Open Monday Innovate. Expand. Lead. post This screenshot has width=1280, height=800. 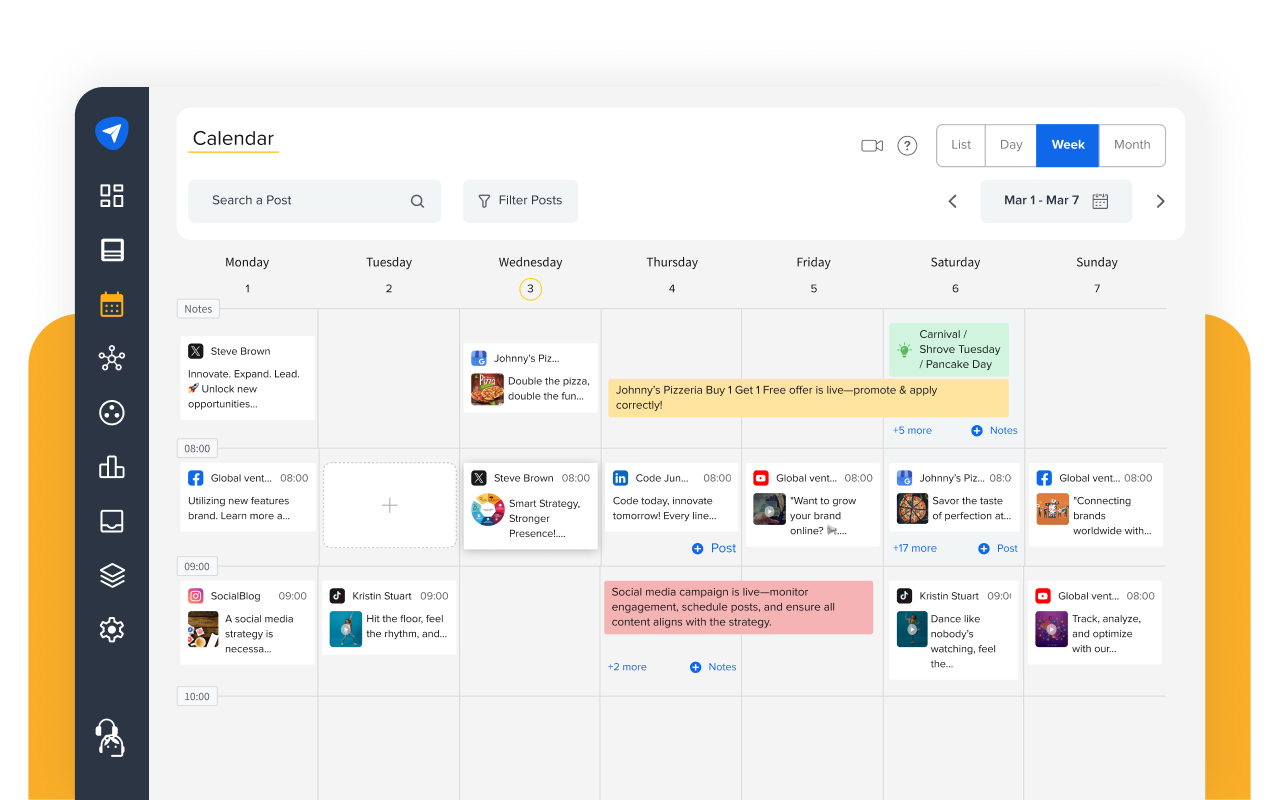pos(248,378)
